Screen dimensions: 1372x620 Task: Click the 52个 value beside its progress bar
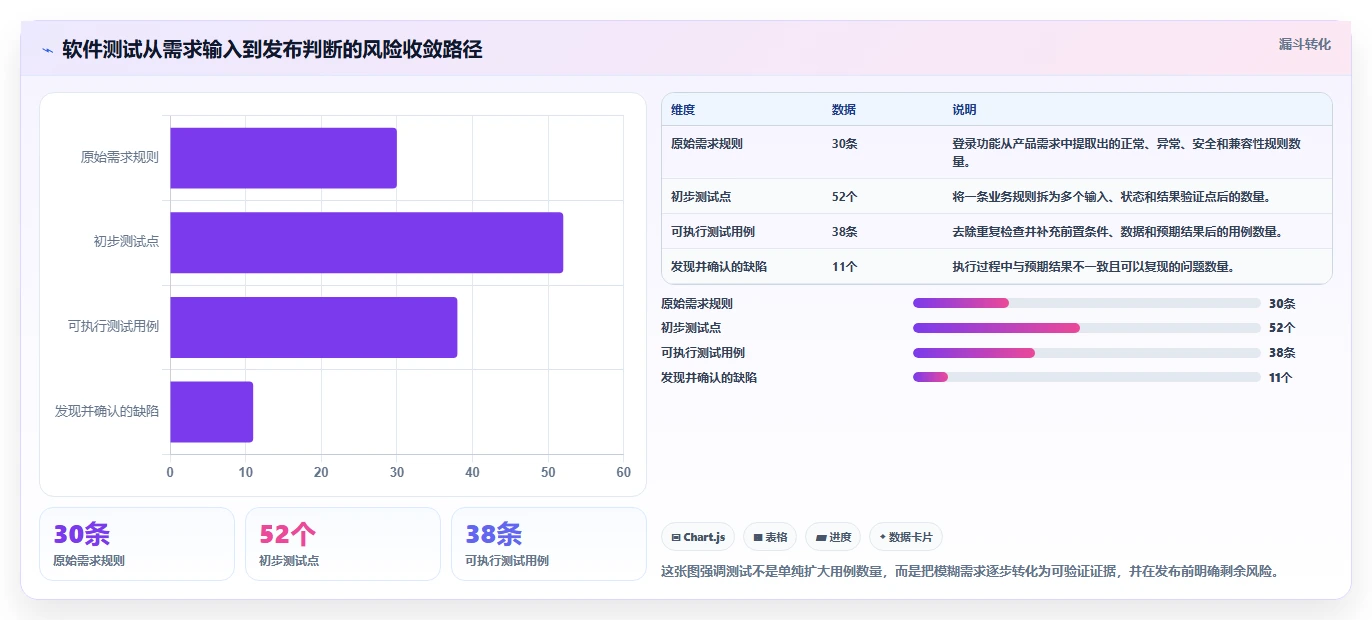tap(1282, 328)
